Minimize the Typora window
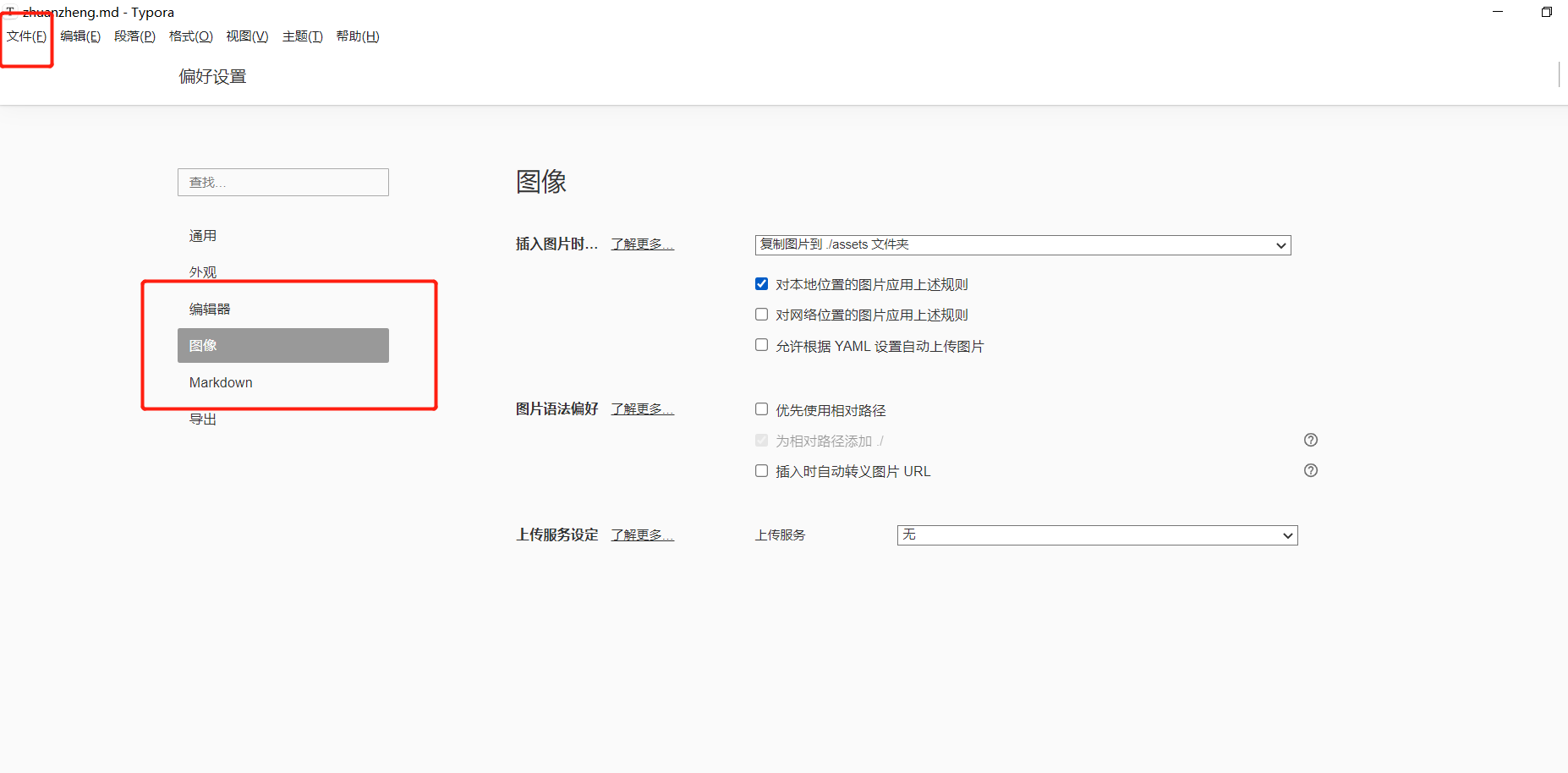 pos(1498,12)
